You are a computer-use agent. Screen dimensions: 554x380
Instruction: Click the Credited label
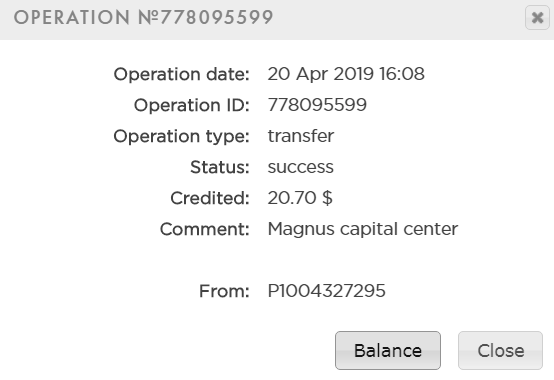click(x=210, y=198)
